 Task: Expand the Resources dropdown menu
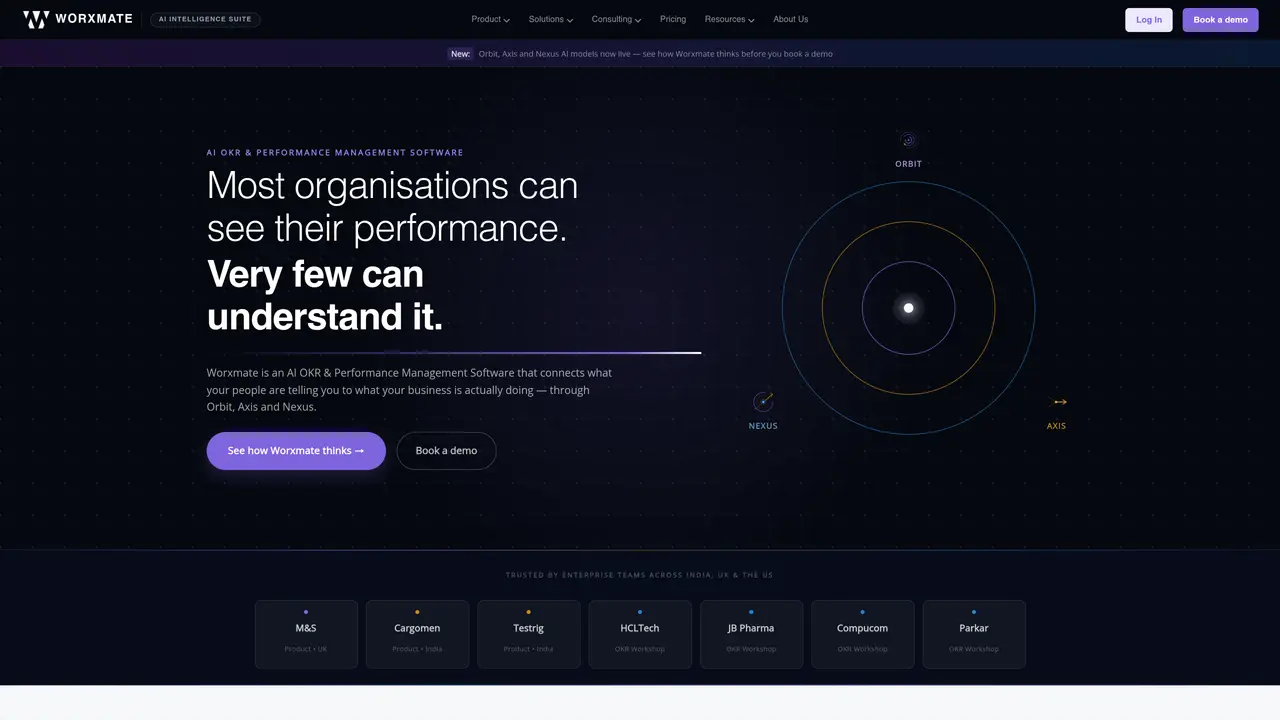tap(729, 19)
